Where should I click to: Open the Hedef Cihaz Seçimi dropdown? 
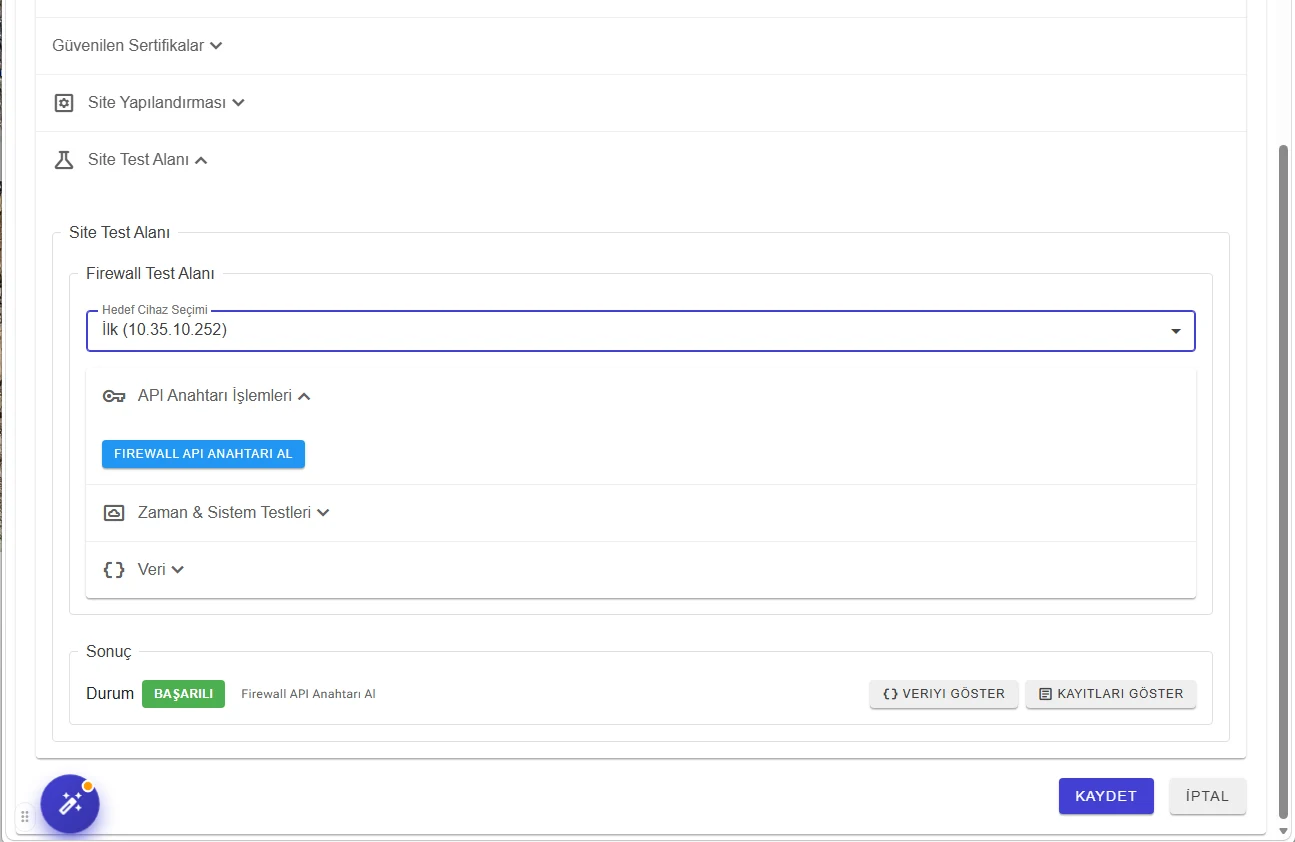[x=641, y=331]
